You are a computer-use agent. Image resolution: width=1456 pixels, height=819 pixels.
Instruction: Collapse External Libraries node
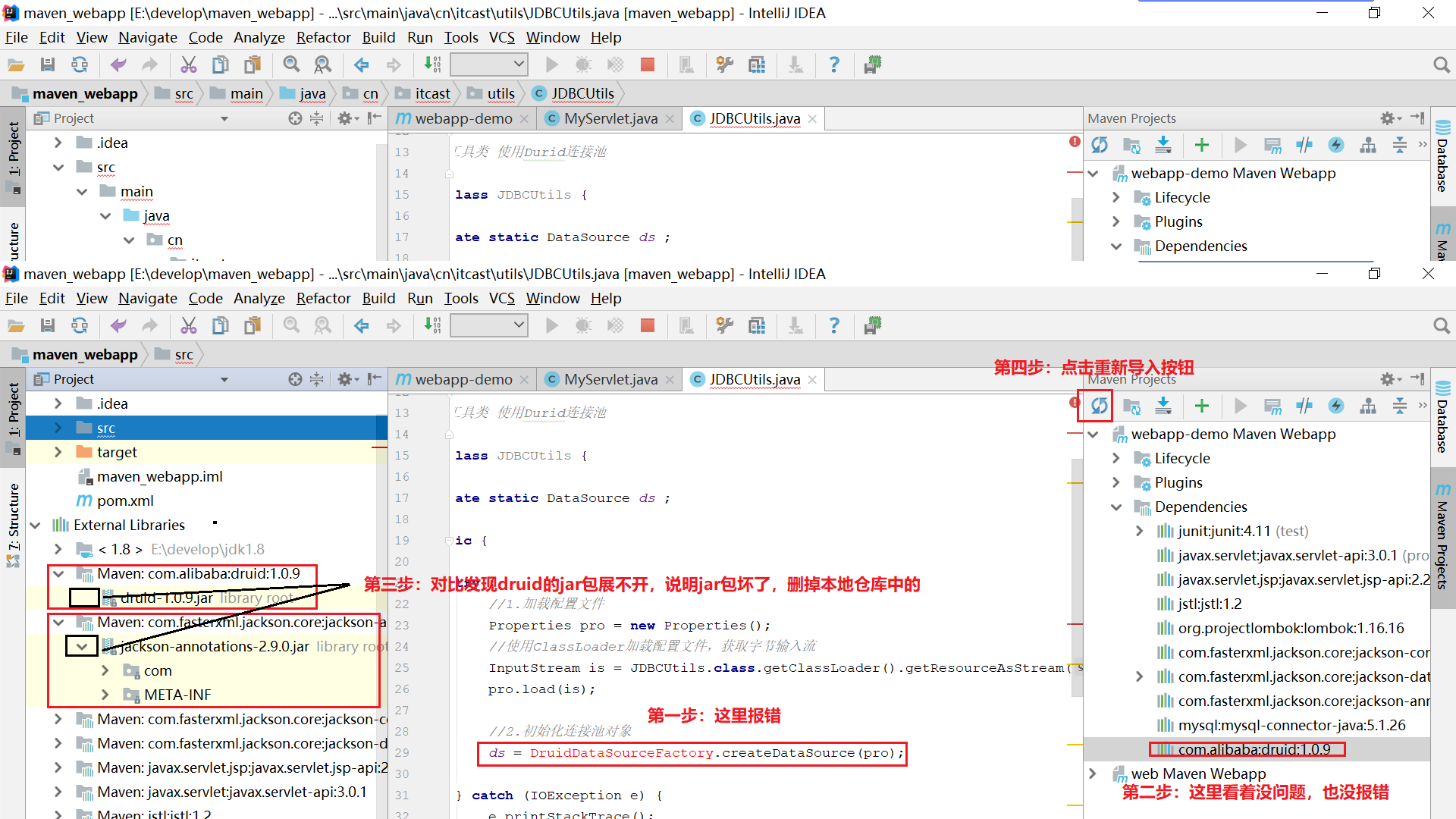[x=35, y=525]
